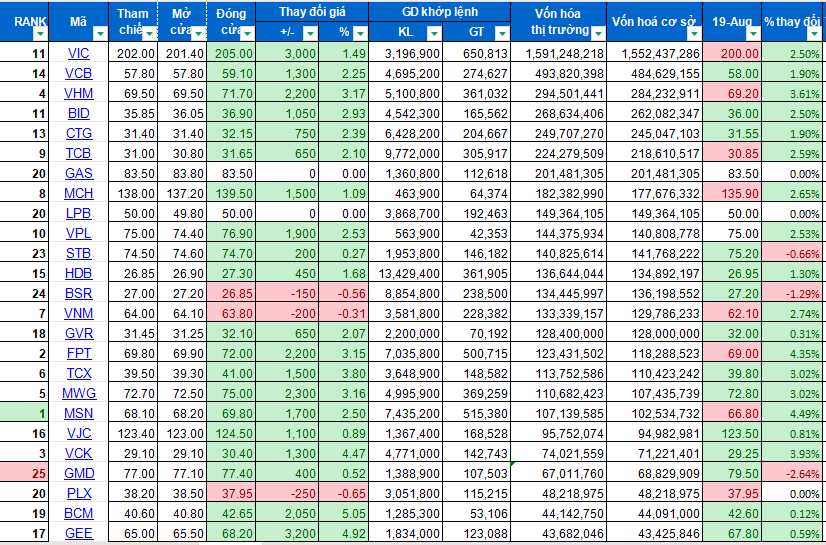Image resolution: width=826 pixels, height=545 pixels.
Task: Open the MCH ticker link
Action: click(78, 194)
